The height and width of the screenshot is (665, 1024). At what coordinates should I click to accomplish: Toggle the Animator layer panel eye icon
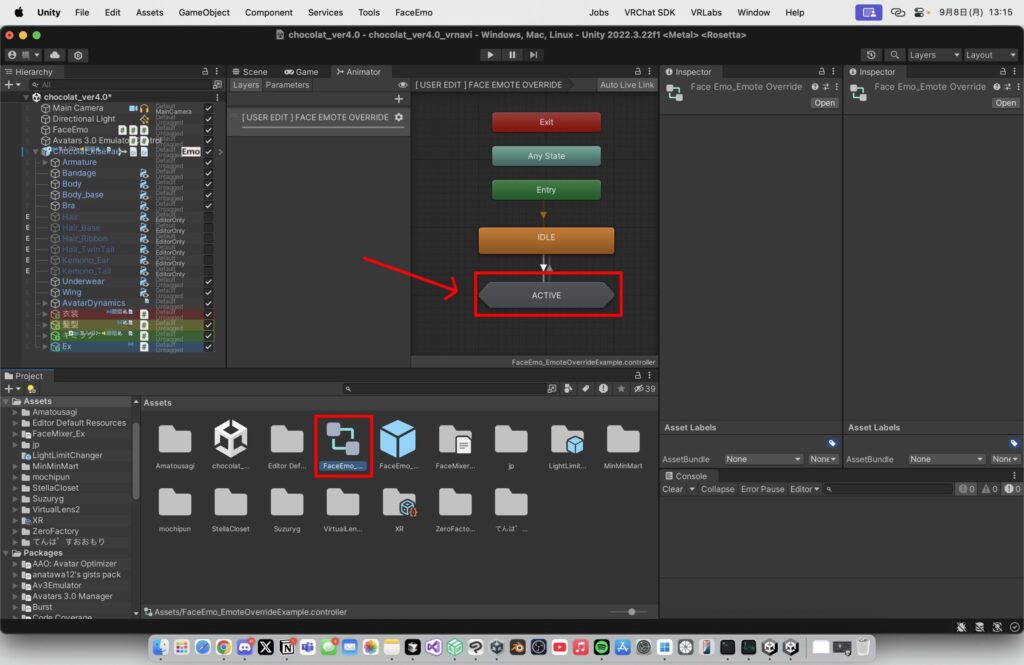click(403, 85)
